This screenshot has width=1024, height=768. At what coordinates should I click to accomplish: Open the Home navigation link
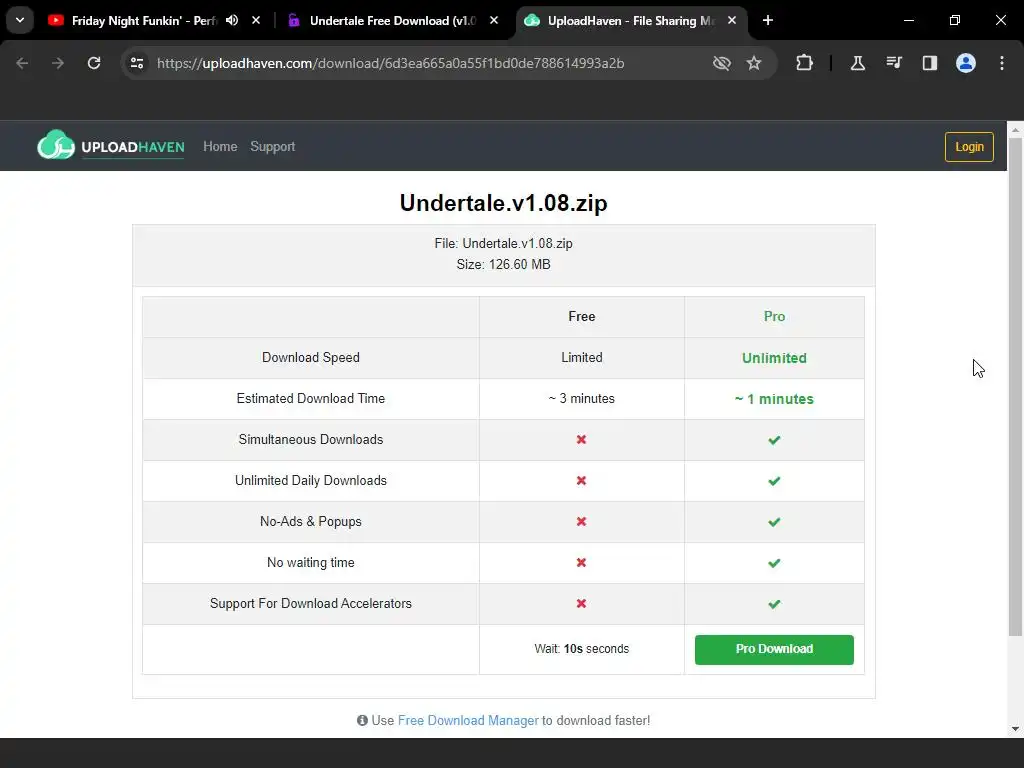click(x=220, y=146)
